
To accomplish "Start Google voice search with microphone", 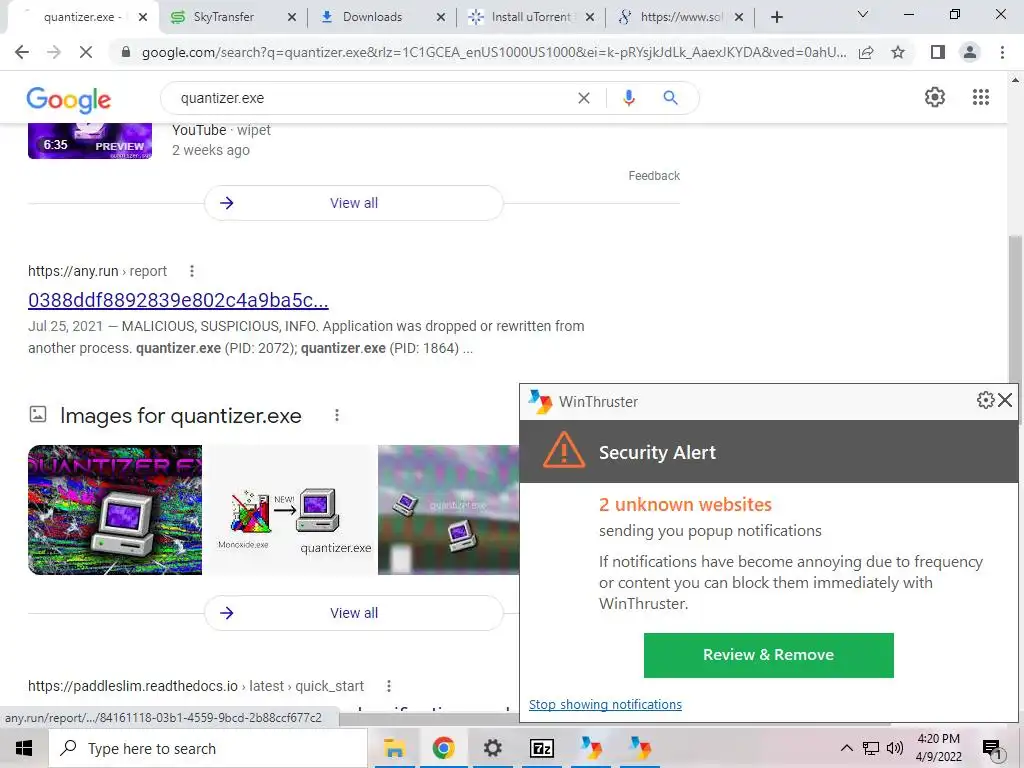I will tap(628, 98).
